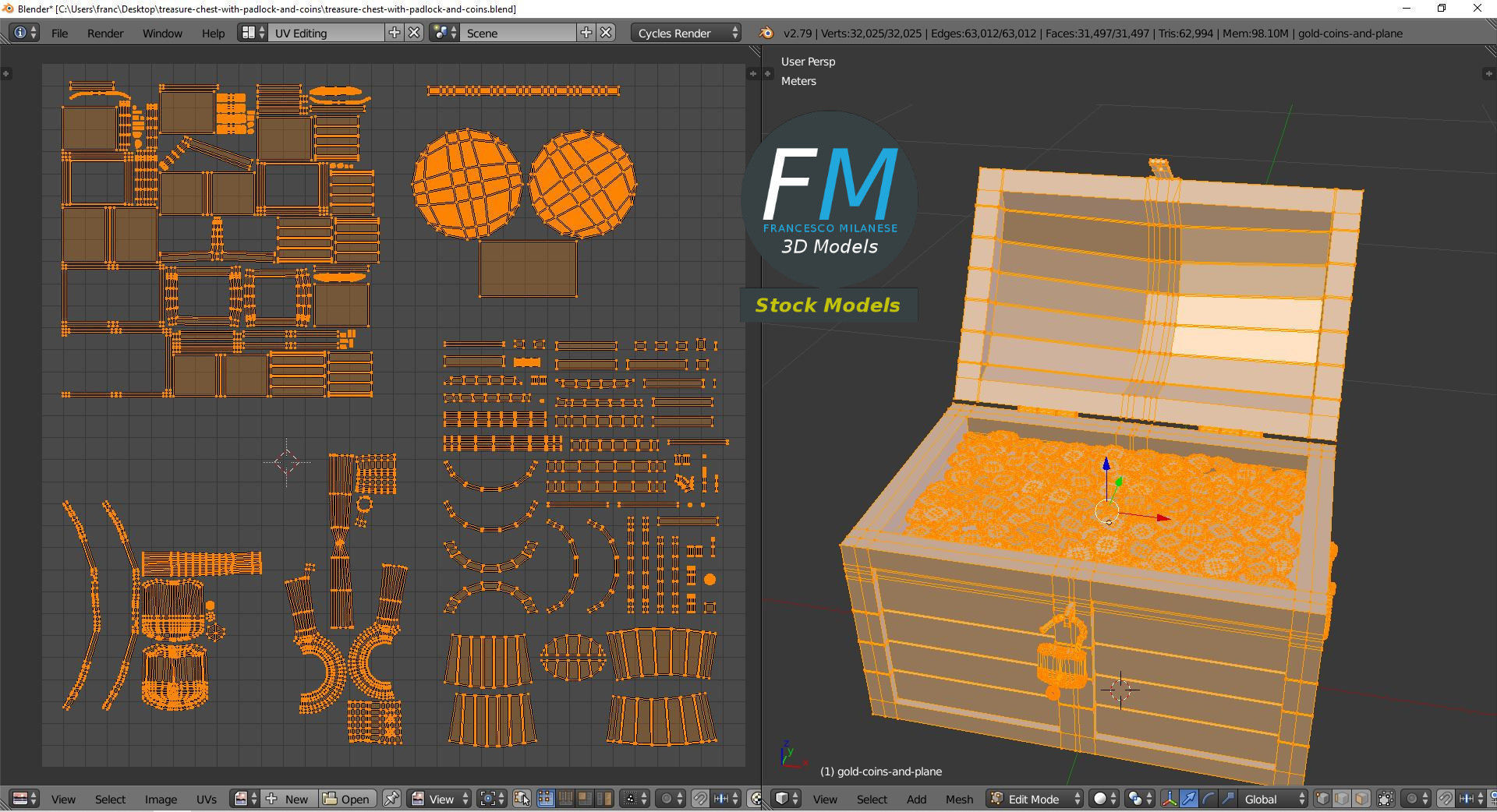Viewport: 1497px width, 812px height.
Task: Click the UV Editing layout name field
Action: (x=327, y=33)
